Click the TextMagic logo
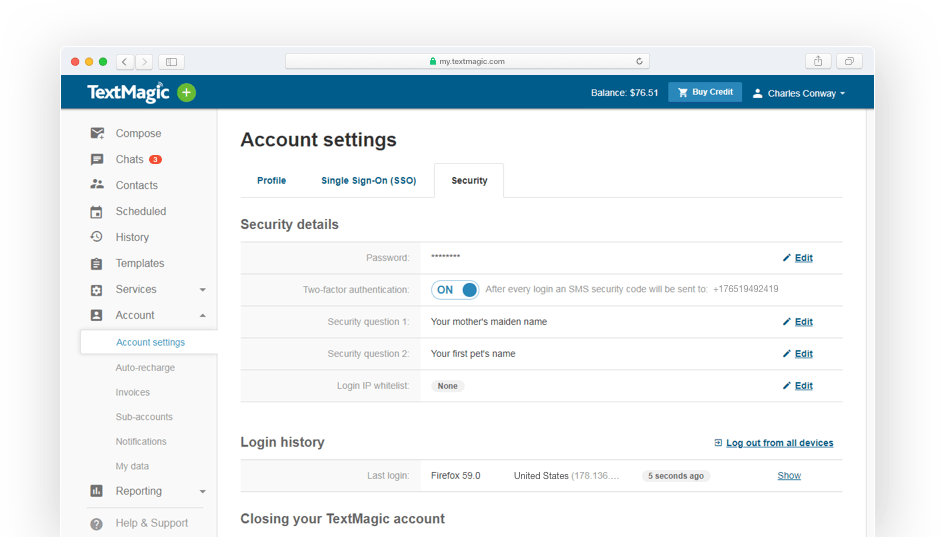Screen dimensions: 940x537 128,92
